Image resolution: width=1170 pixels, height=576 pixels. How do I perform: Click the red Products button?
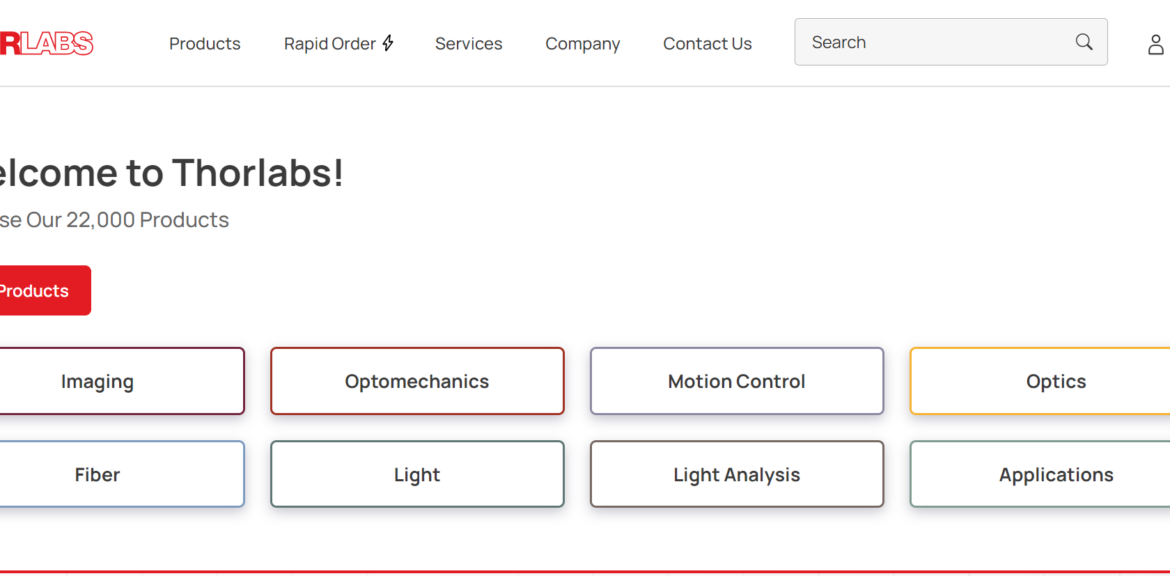(x=40, y=291)
